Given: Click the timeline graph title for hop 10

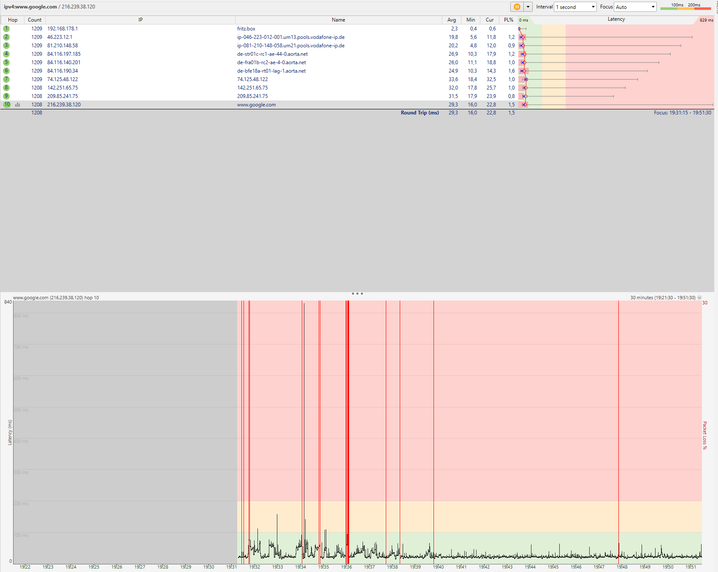Looking at the screenshot, I should click(x=56, y=298).
